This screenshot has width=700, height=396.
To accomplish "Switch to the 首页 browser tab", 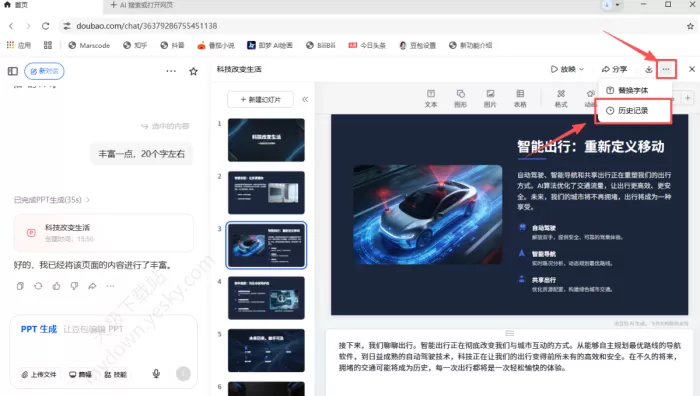I will (x=16, y=5).
